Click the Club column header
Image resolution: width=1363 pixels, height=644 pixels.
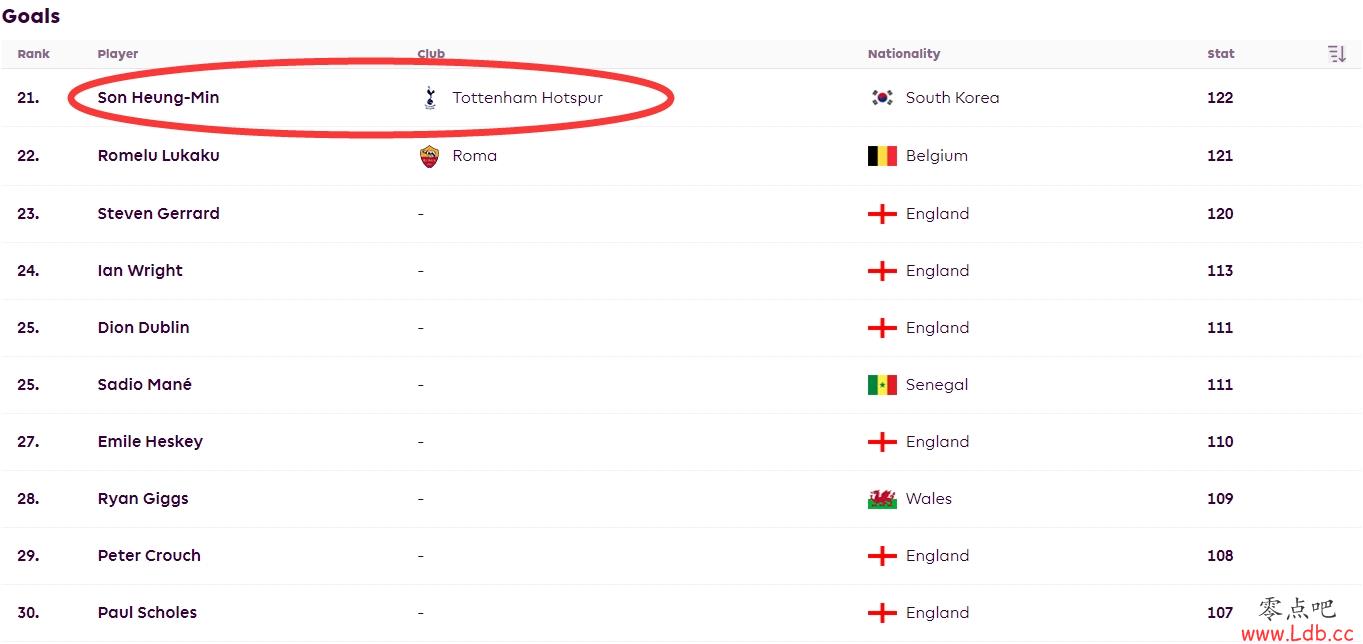point(431,54)
